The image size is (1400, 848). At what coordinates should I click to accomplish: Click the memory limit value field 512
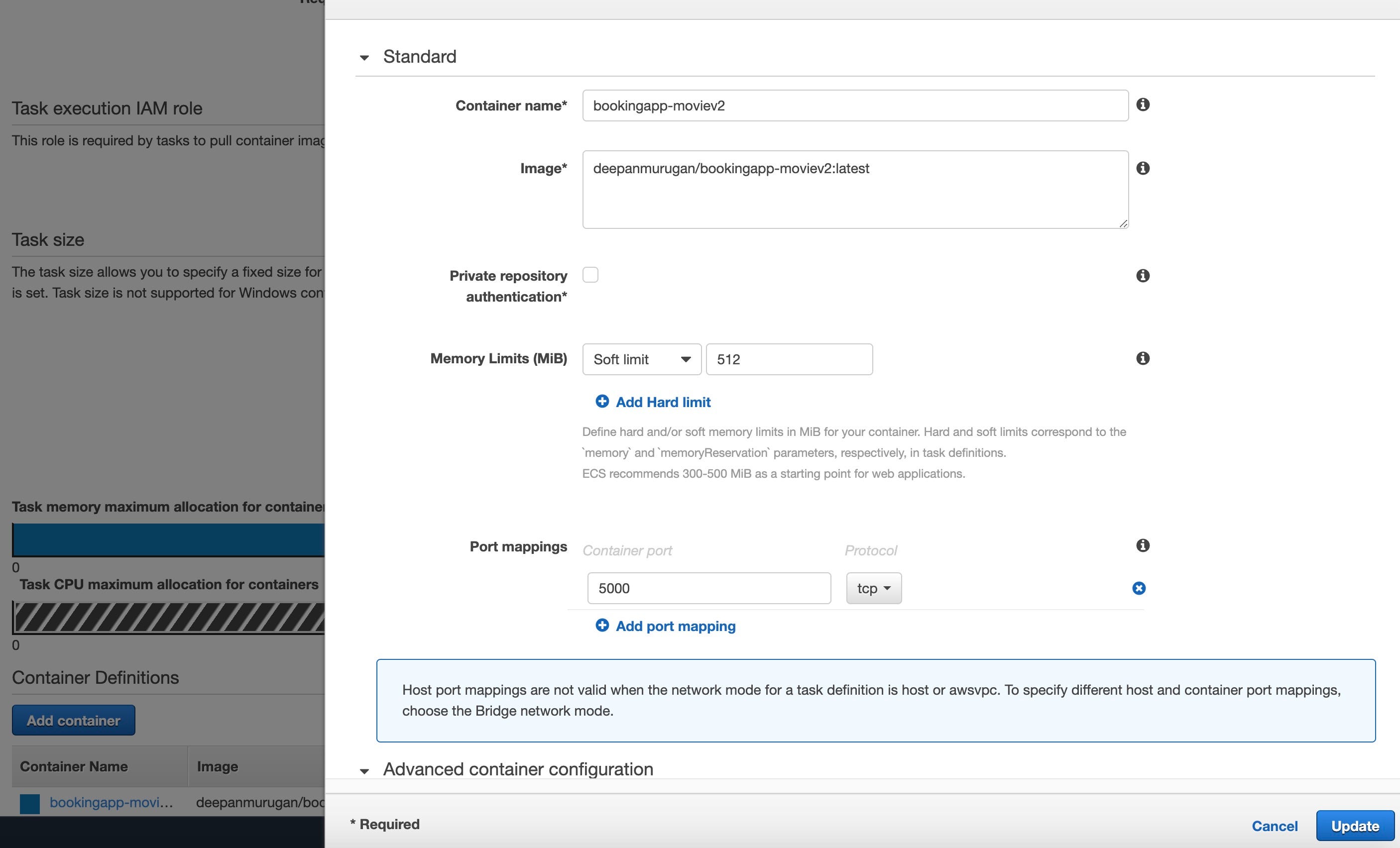tap(789, 359)
